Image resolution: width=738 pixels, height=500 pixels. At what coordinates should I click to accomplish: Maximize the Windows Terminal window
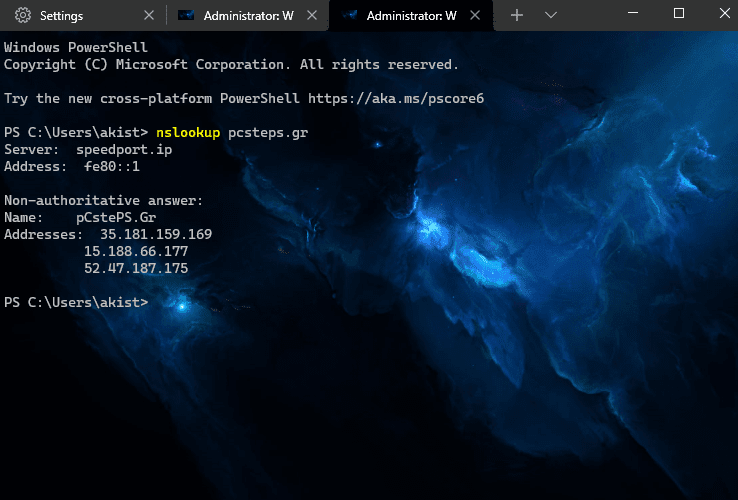[x=679, y=13]
